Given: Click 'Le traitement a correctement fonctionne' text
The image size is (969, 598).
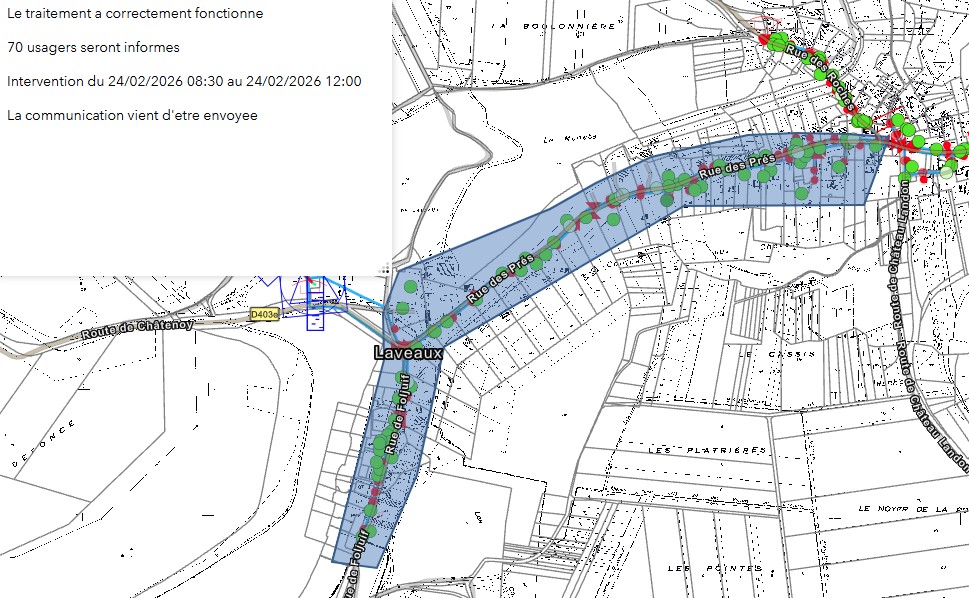Looking at the screenshot, I should coord(135,14).
